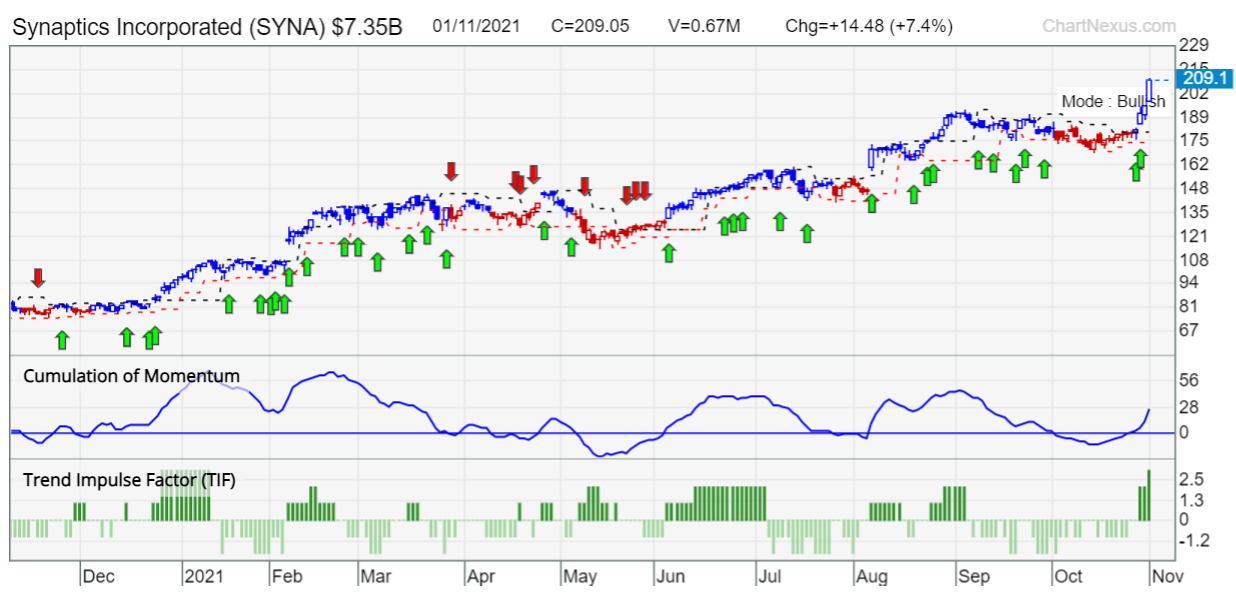This screenshot has width=1236, height=592.
Task: Click the Apr month label
Action: [x=483, y=577]
